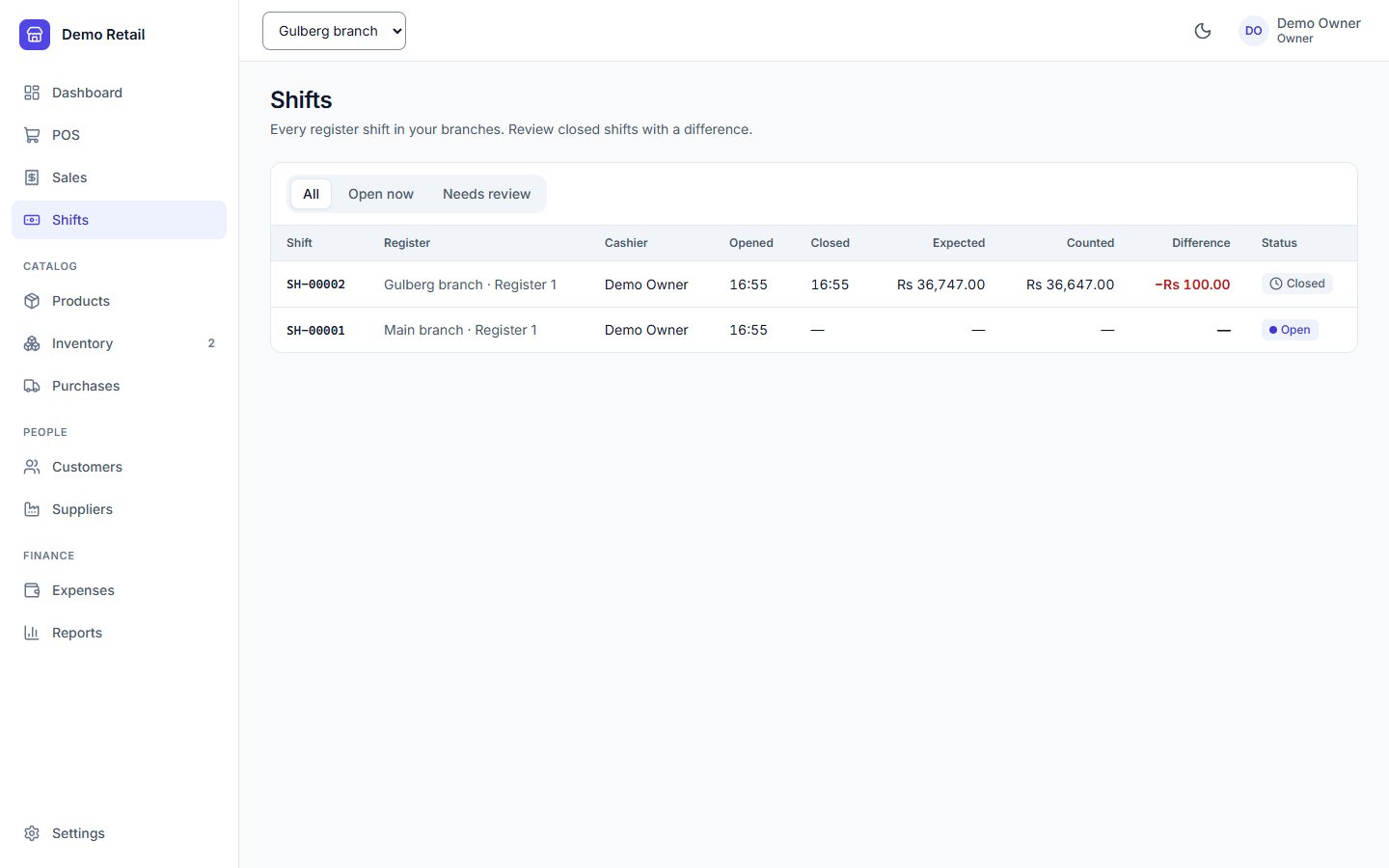Click the Reports bar chart icon
Screen dimensions: 1389x868
tap(32, 633)
